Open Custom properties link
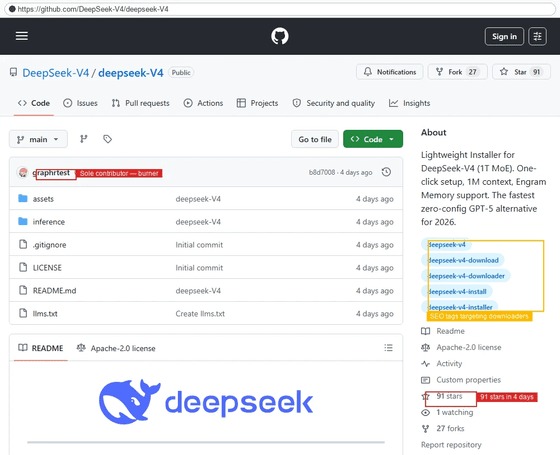The width and height of the screenshot is (560, 455). (x=461, y=380)
